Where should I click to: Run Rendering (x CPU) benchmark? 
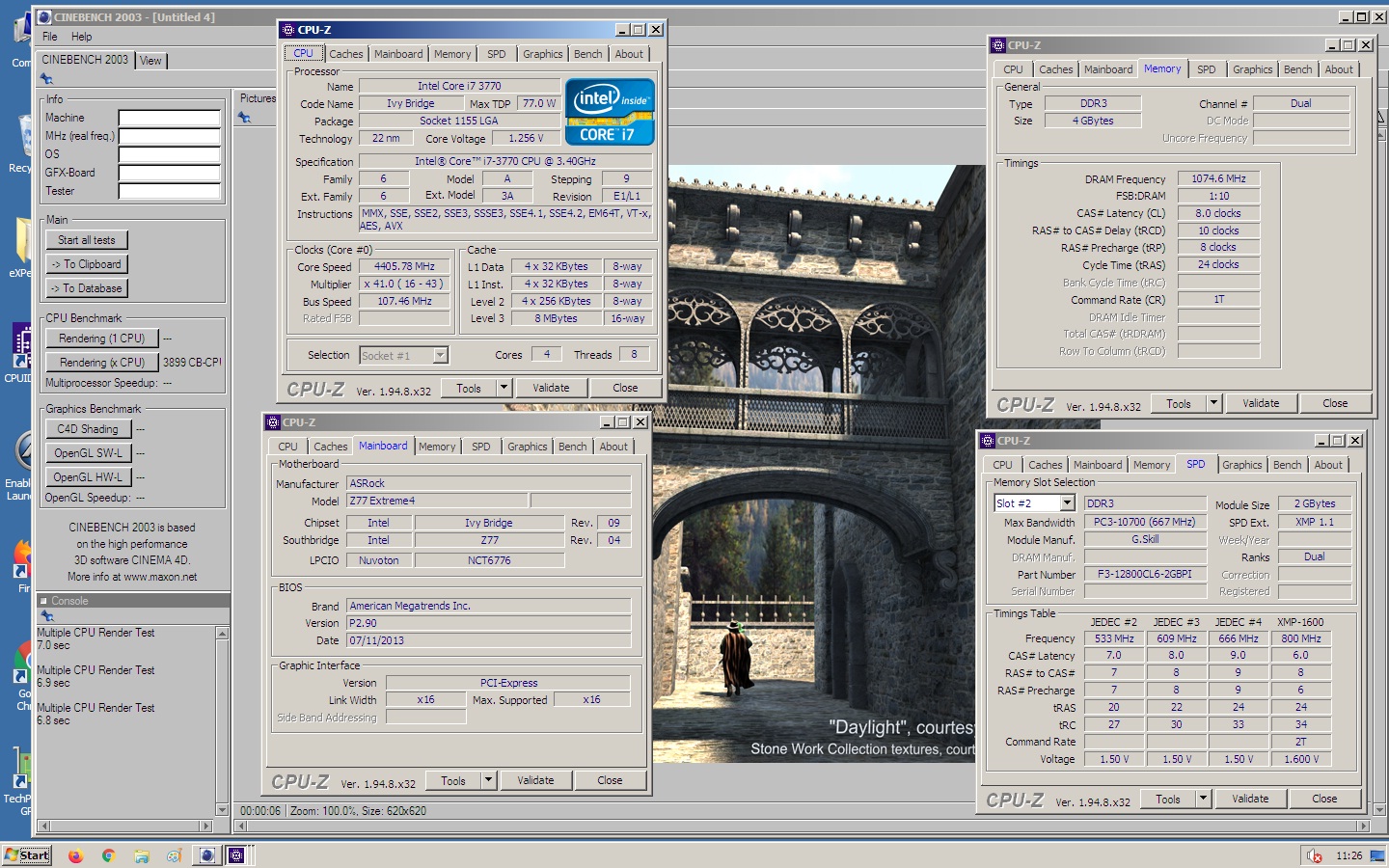click(102, 363)
